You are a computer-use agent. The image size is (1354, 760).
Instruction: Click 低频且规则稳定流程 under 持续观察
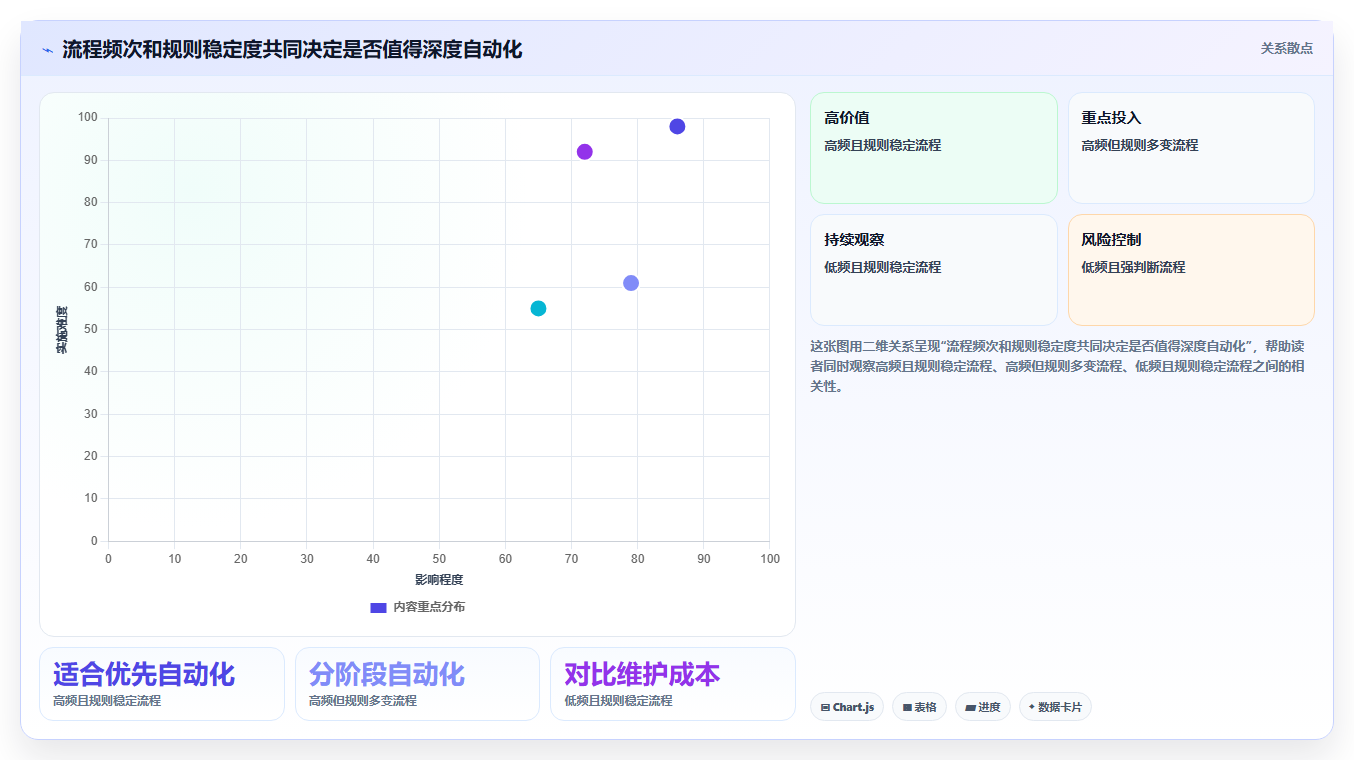click(x=882, y=267)
